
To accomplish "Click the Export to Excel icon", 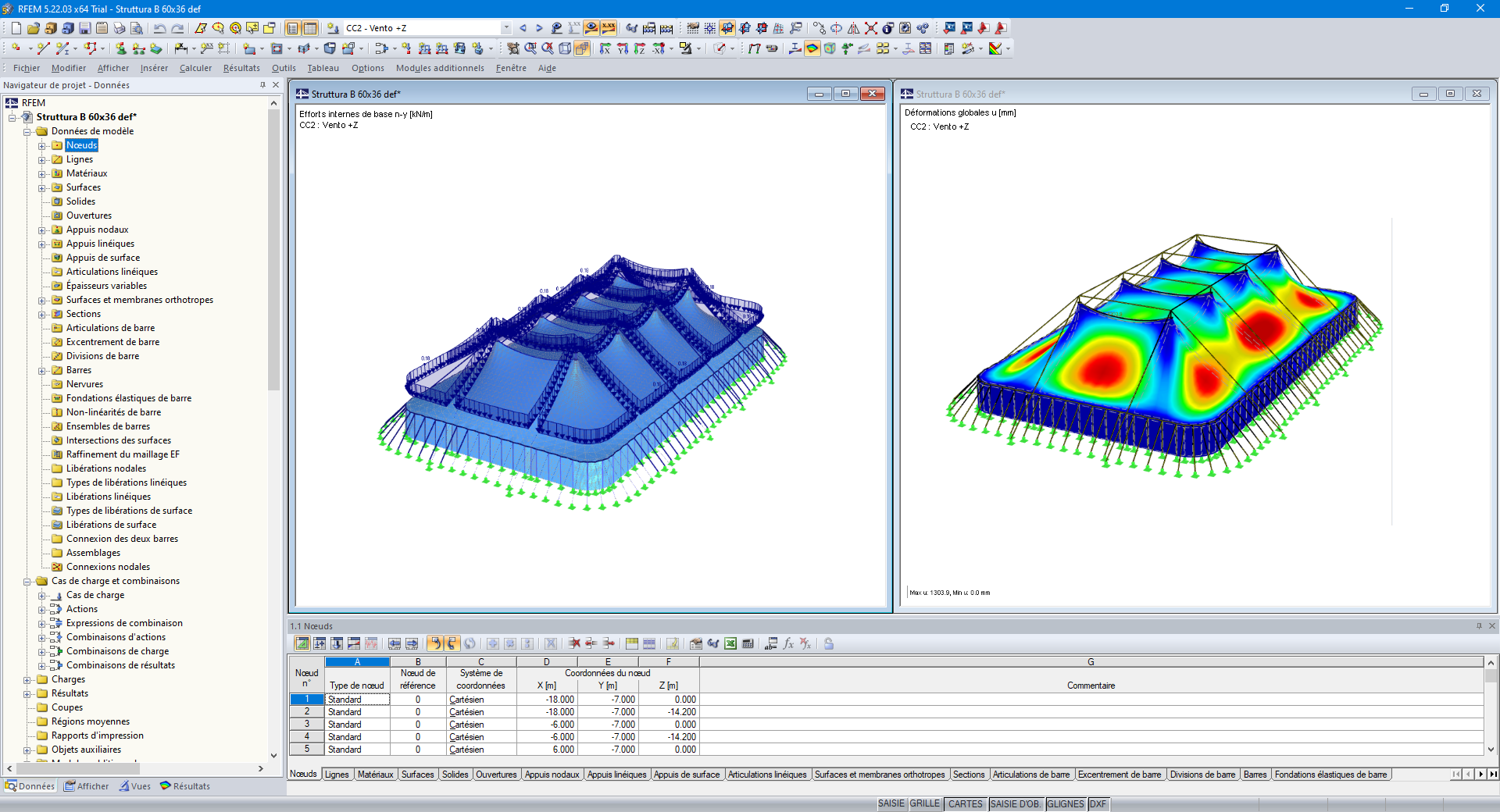I will tap(730, 643).
